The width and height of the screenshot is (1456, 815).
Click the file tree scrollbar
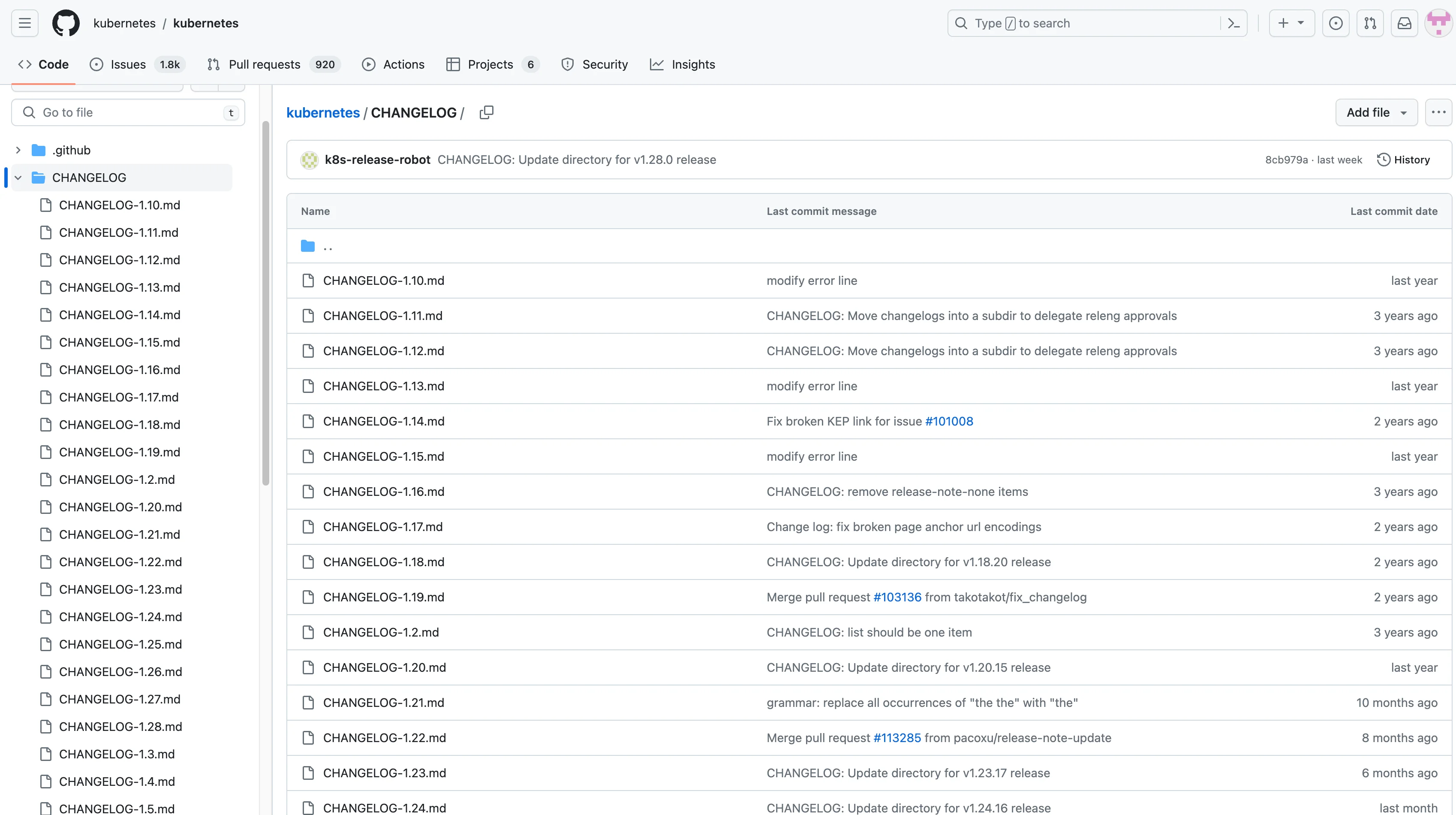pyautogui.click(x=266, y=303)
